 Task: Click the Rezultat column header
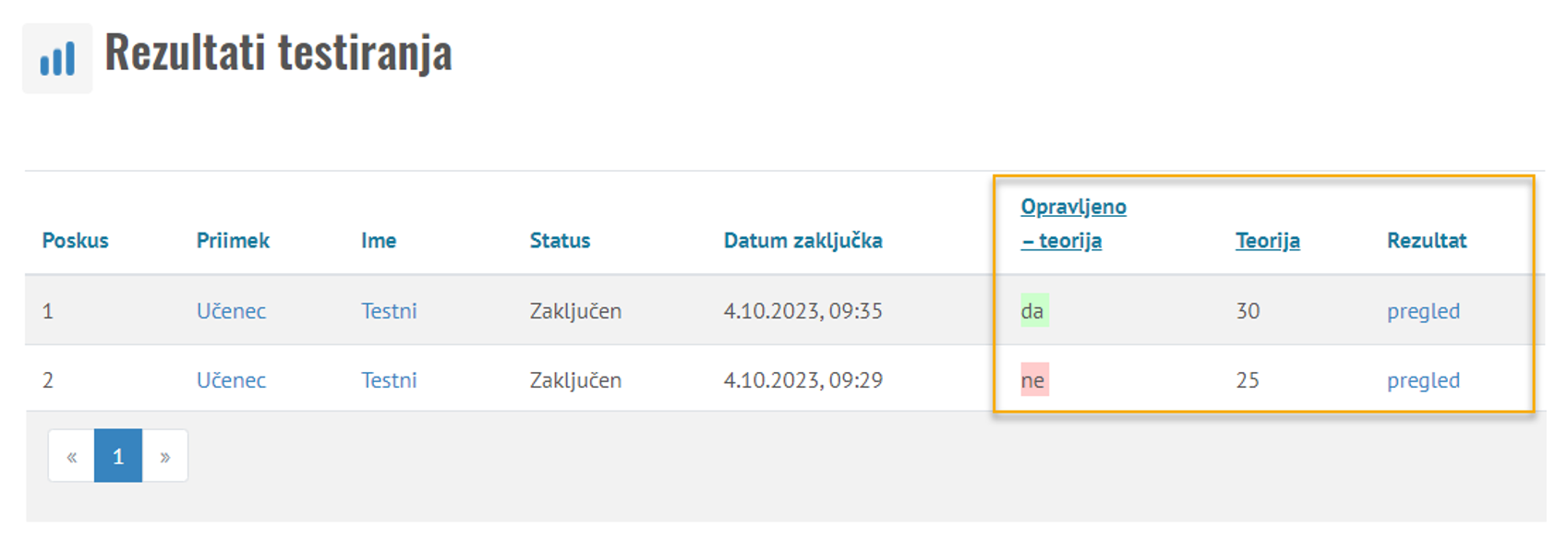(x=1426, y=241)
